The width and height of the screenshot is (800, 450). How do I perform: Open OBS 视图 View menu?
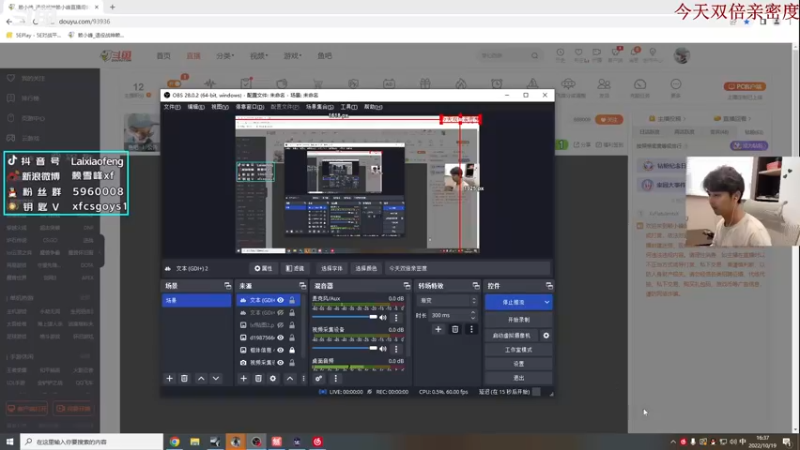(220, 107)
